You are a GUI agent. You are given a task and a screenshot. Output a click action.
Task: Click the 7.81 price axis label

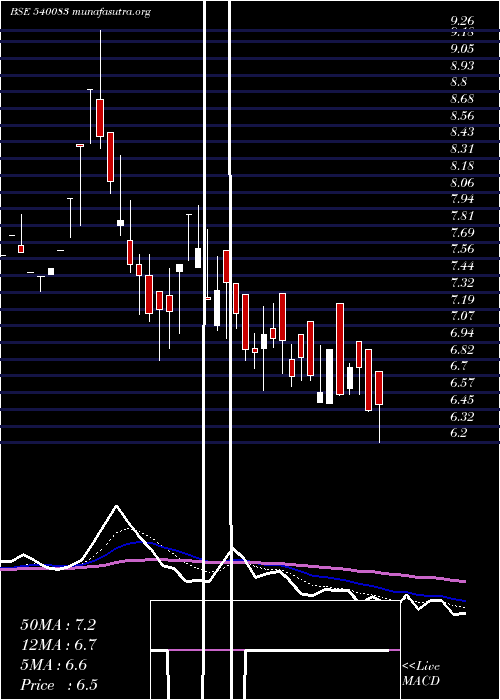click(x=462, y=216)
